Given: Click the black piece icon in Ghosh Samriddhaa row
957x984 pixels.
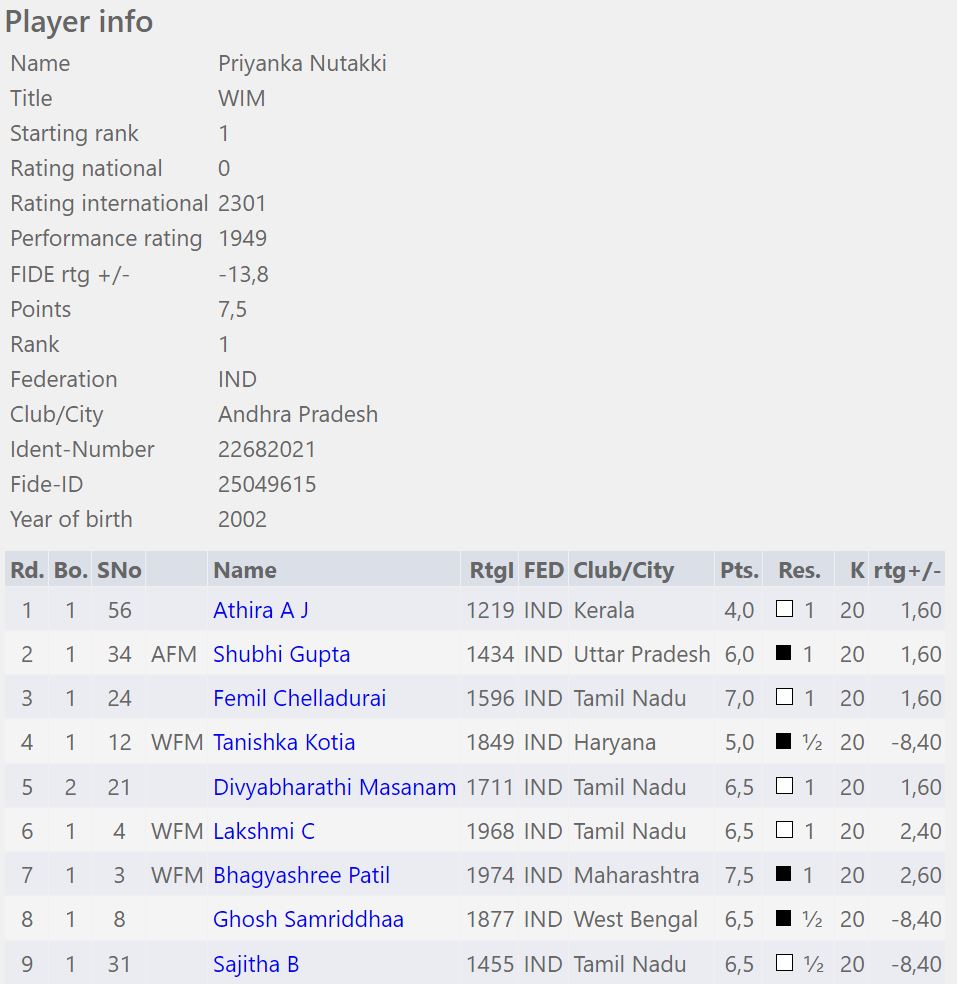Looking at the screenshot, I should click(784, 919).
